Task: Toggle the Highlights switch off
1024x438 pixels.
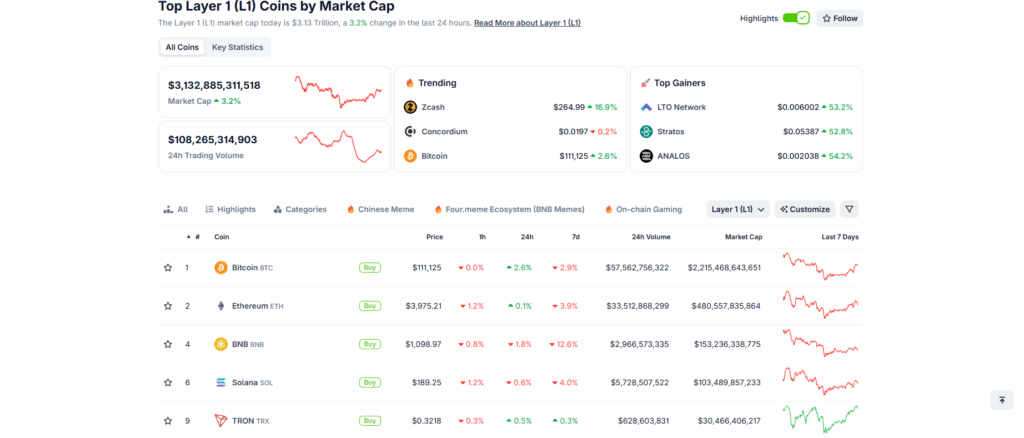Action: coord(796,18)
